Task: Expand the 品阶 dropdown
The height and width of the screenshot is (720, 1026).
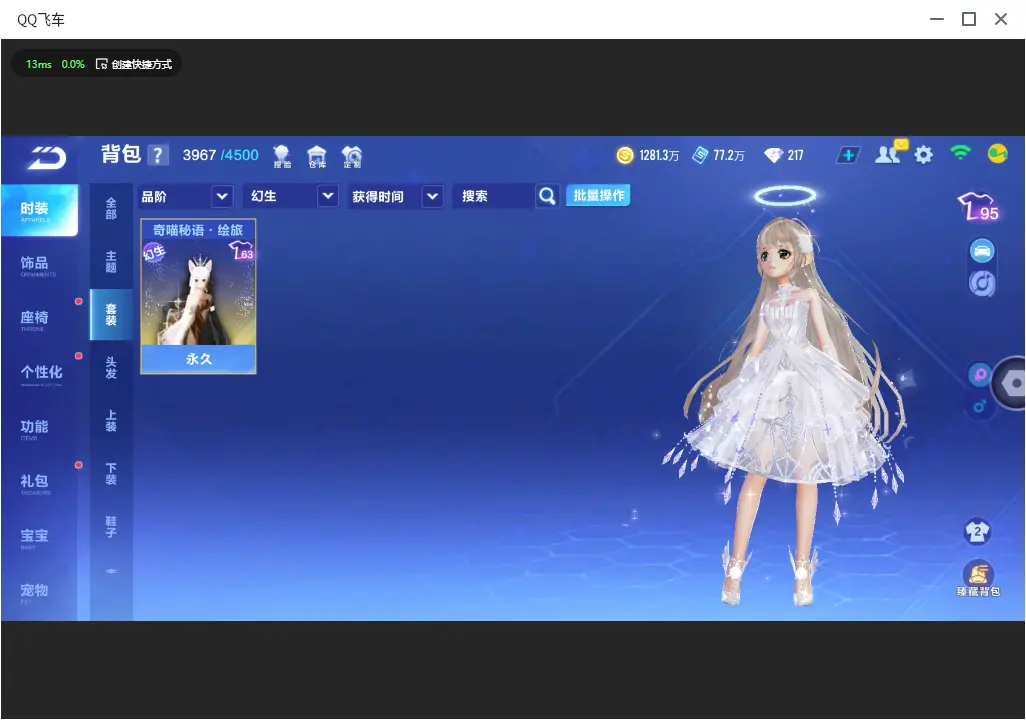Action: coord(186,196)
